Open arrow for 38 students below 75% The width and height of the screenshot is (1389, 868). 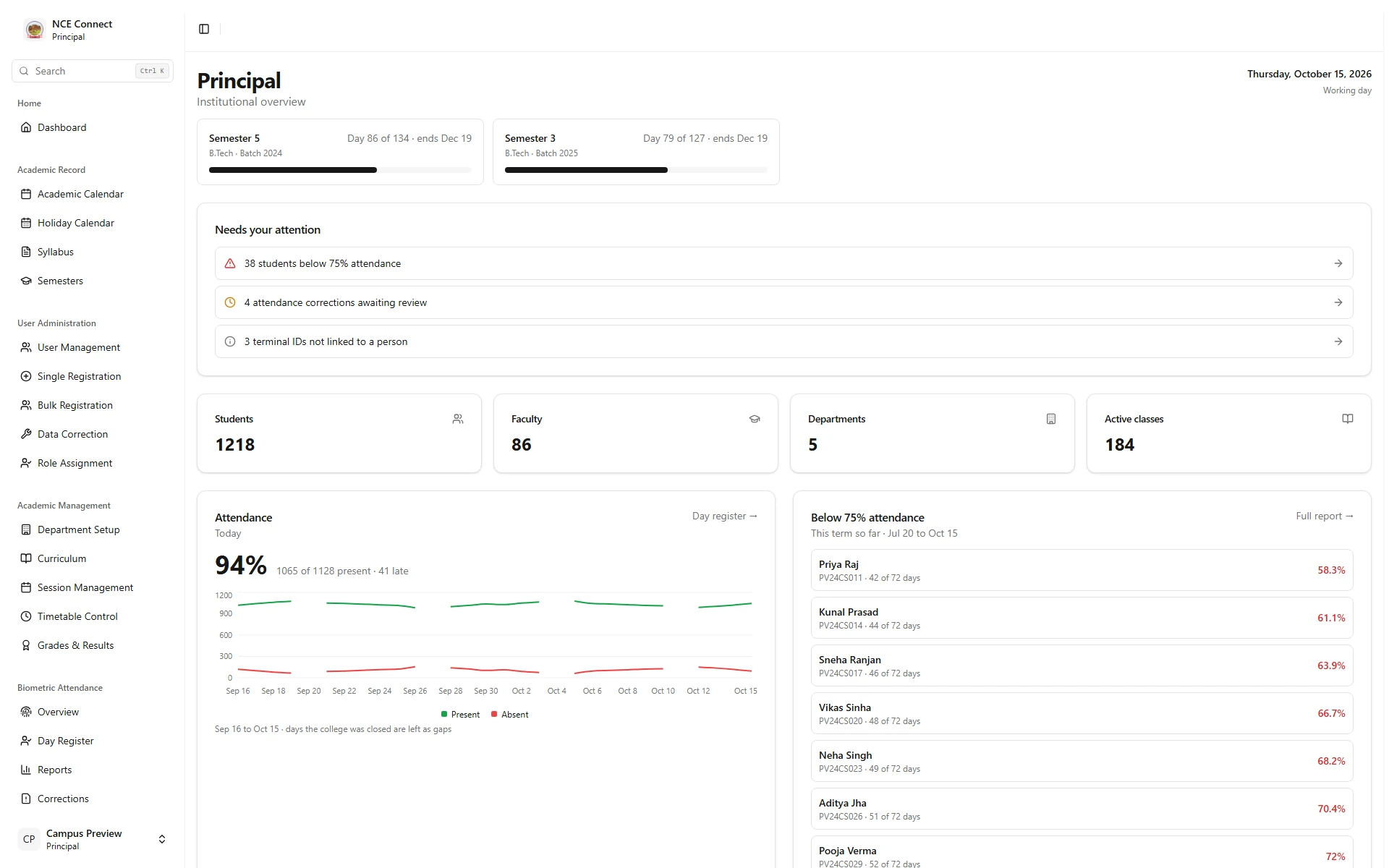tap(1338, 263)
